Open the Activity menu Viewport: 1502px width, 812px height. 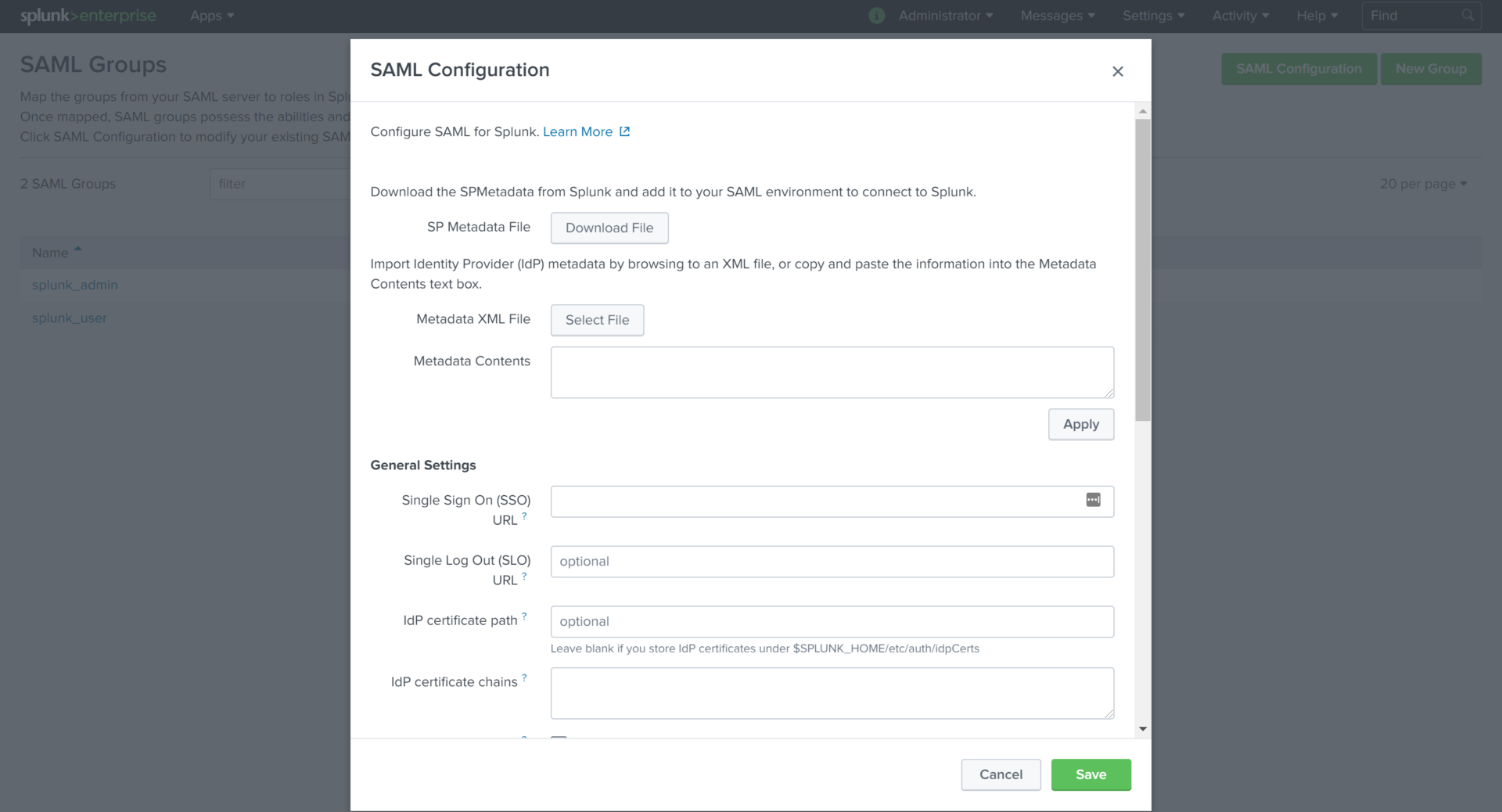[1240, 16]
